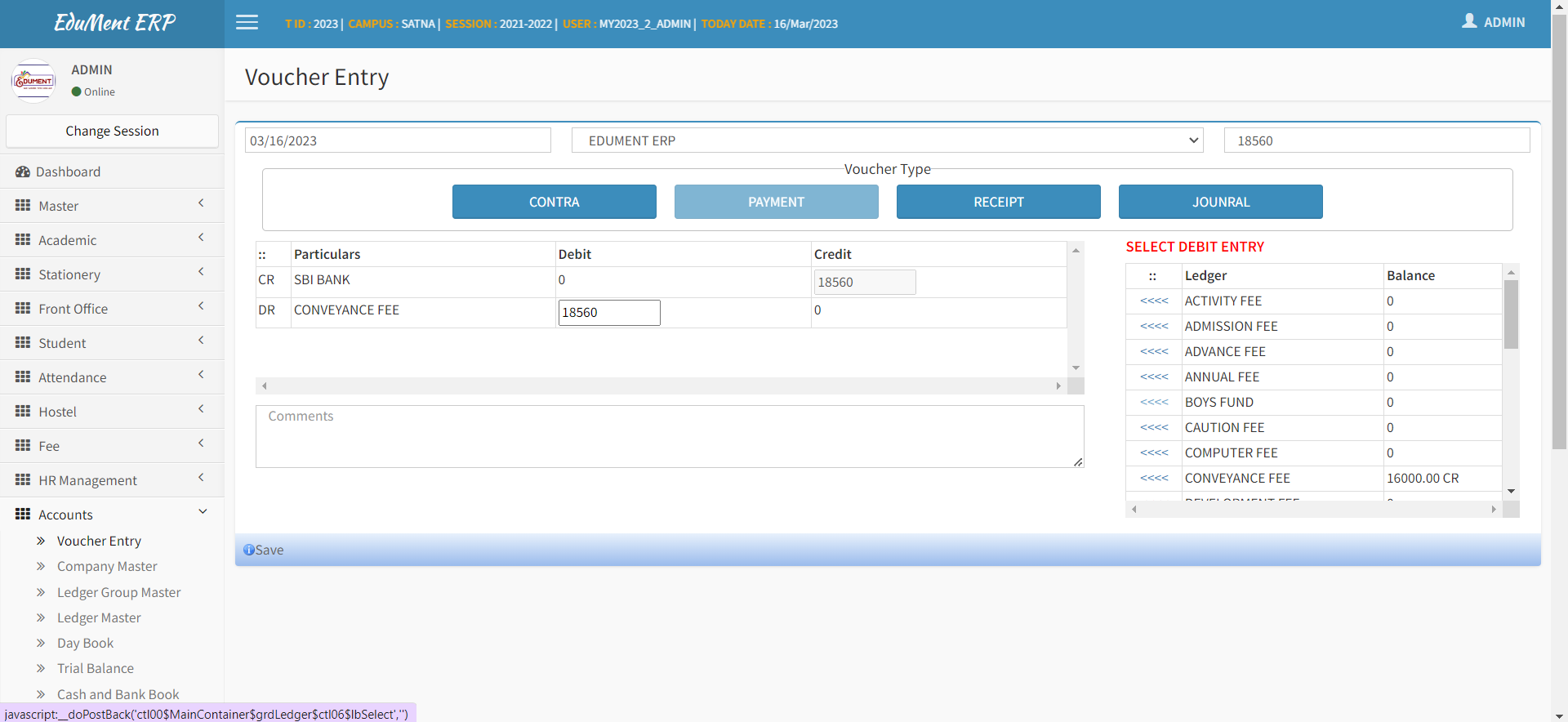Click the debit amount field for CONVEYANCE FEE
This screenshot has height=722, width=1568.
[608, 312]
